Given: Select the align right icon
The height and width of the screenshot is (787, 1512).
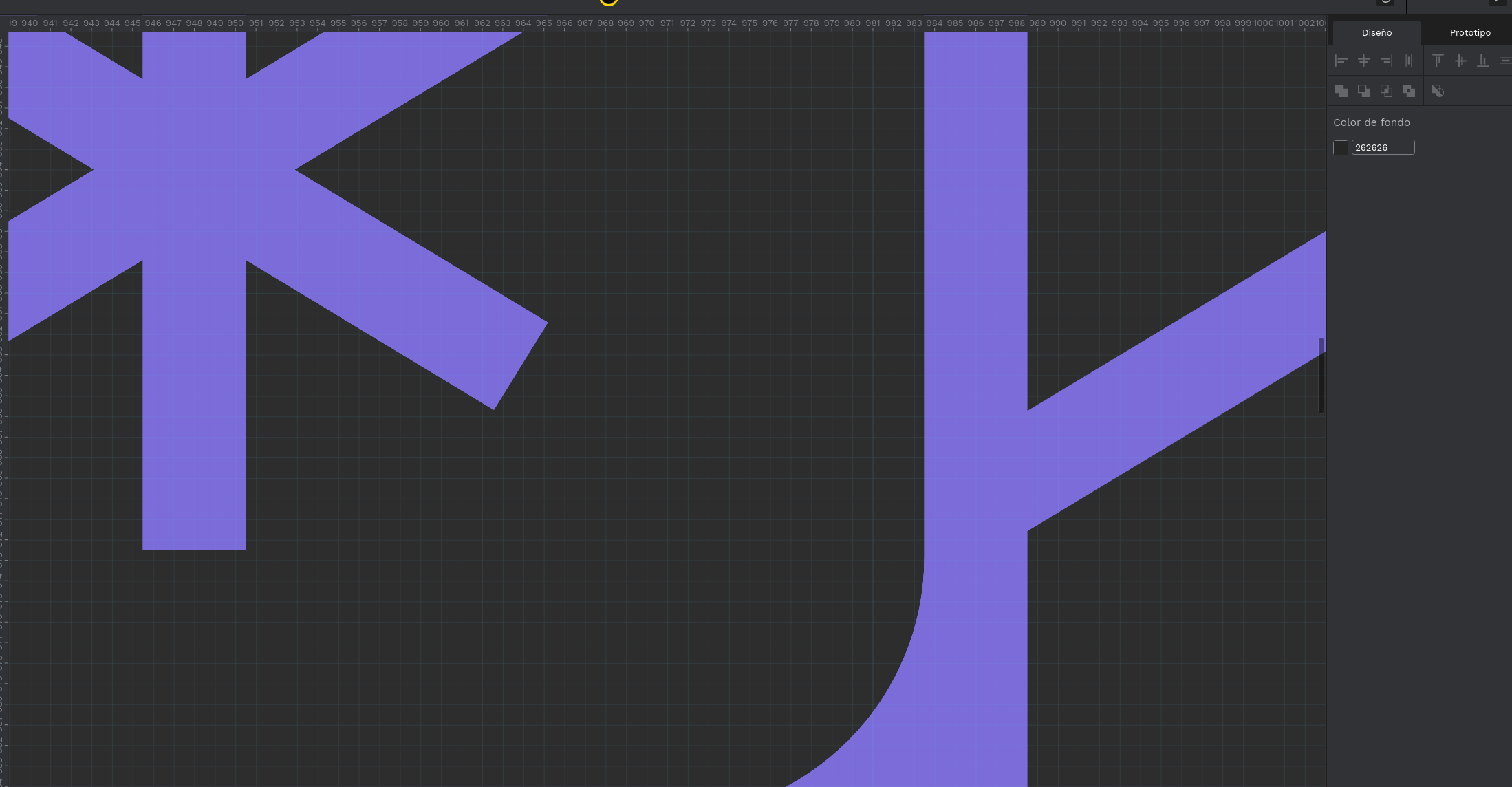Looking at the screenshot, I should (x=1387, y=61).
